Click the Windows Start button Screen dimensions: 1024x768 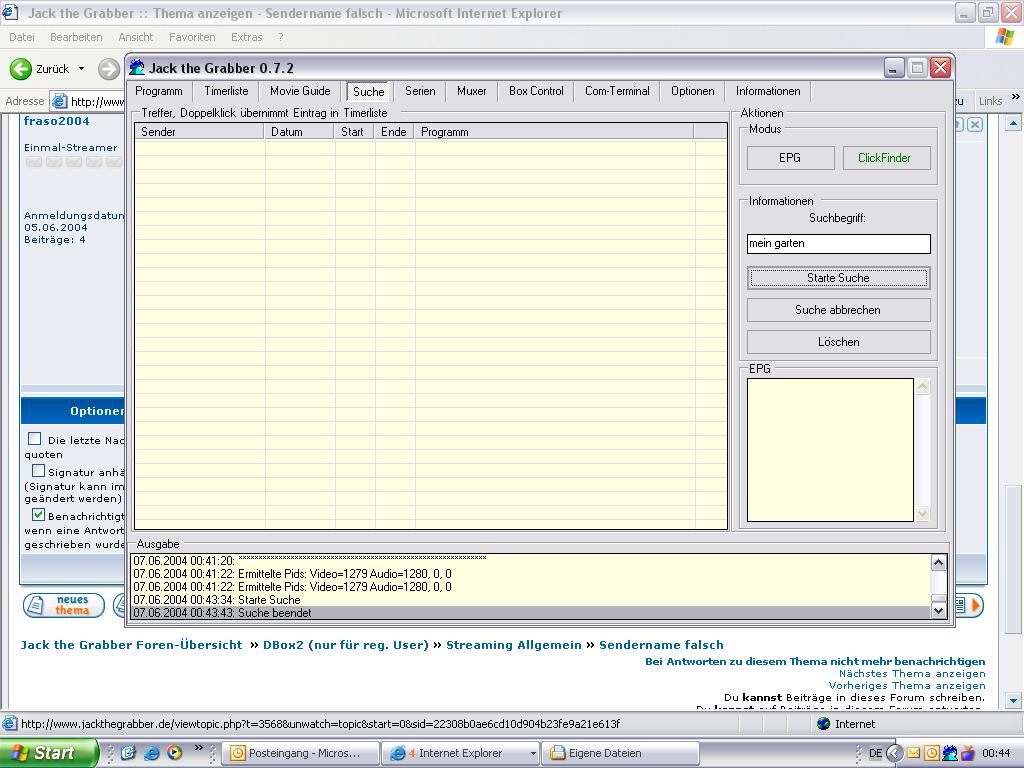(48, 753)
